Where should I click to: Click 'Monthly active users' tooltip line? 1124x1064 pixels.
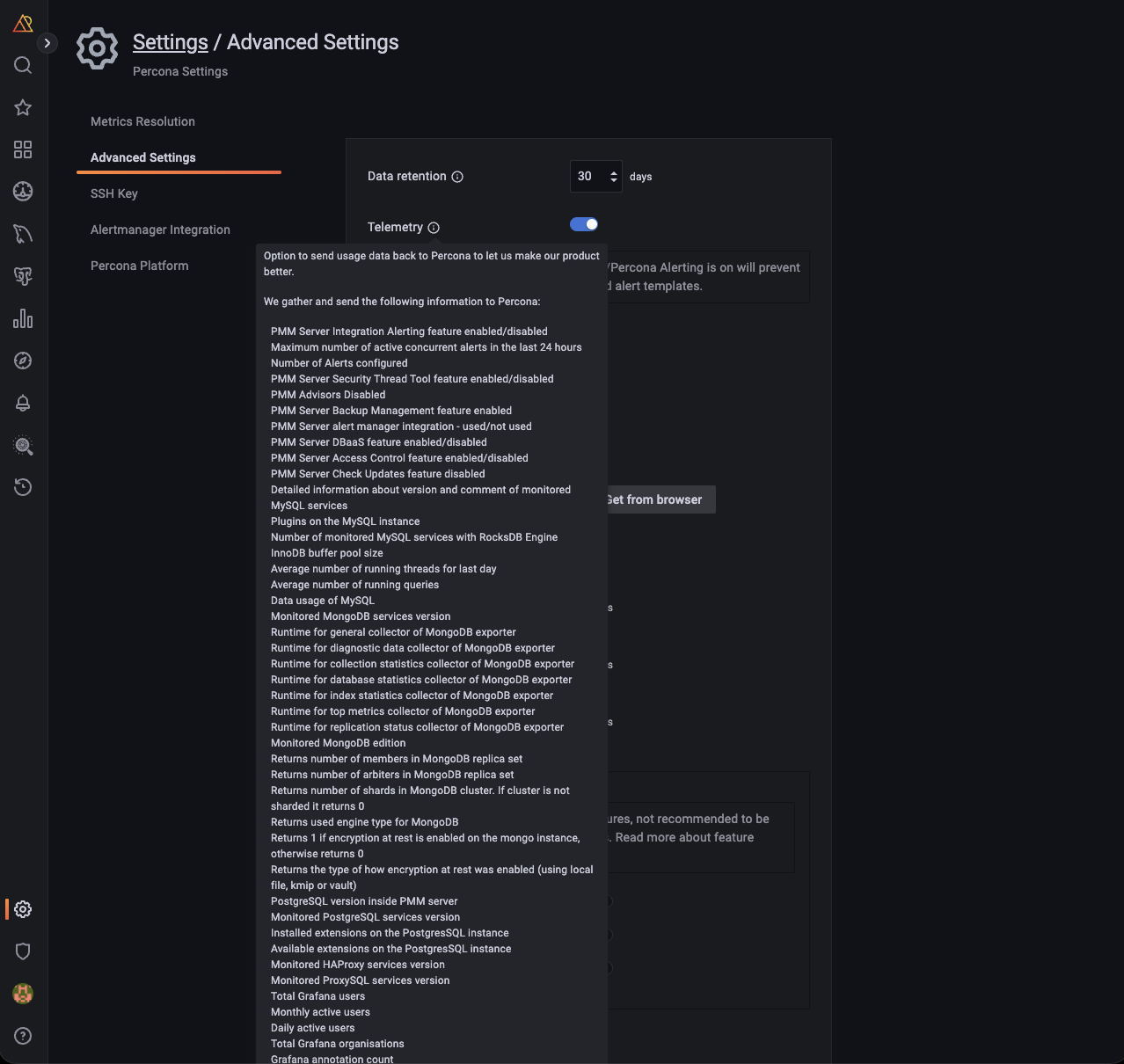click(320, 1012)
